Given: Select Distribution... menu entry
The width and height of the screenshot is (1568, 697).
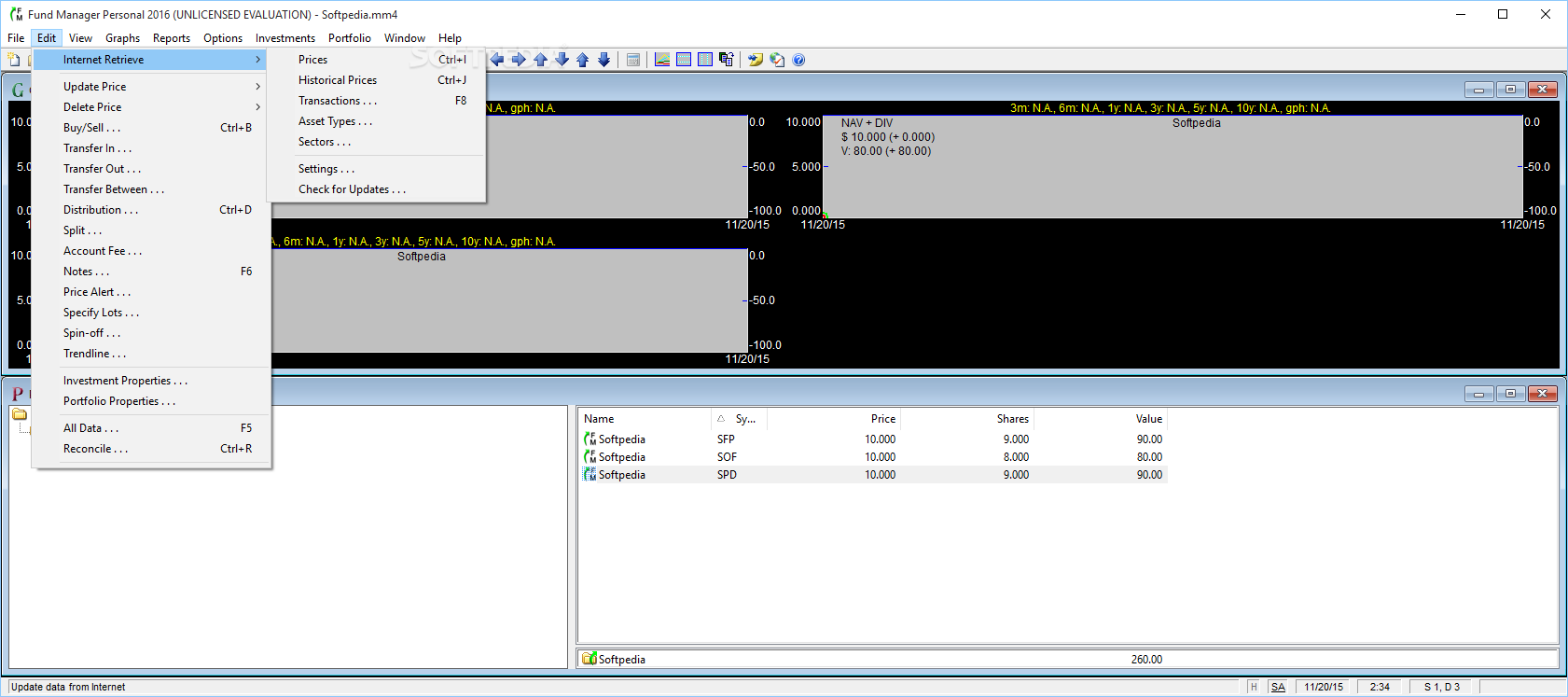Looking at the screenshot, I should tap(151, 210).
